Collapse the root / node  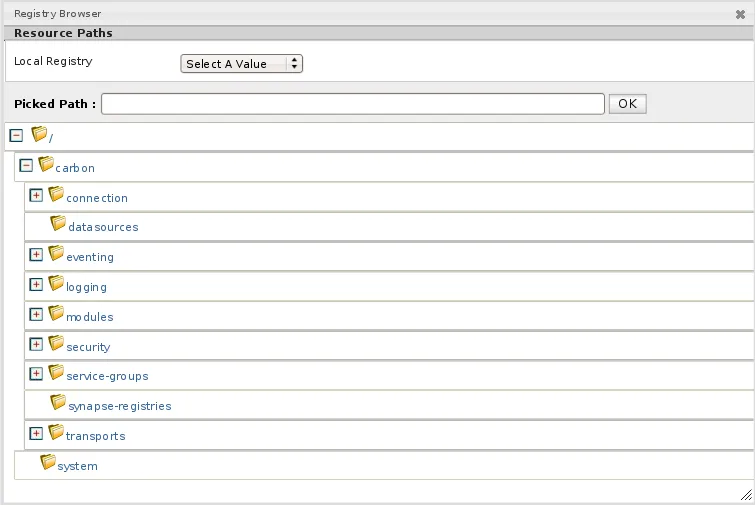point(16,135)
